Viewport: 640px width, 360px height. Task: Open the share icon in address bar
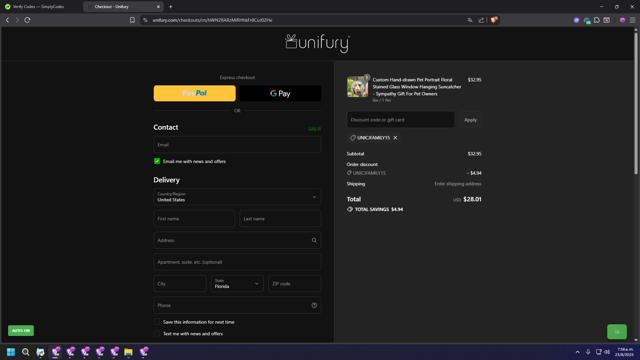coord(481,20)
